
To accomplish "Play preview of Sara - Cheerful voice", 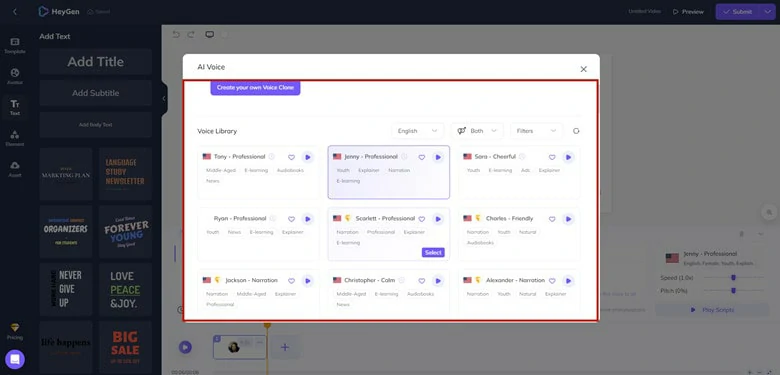I will [568, 157].
